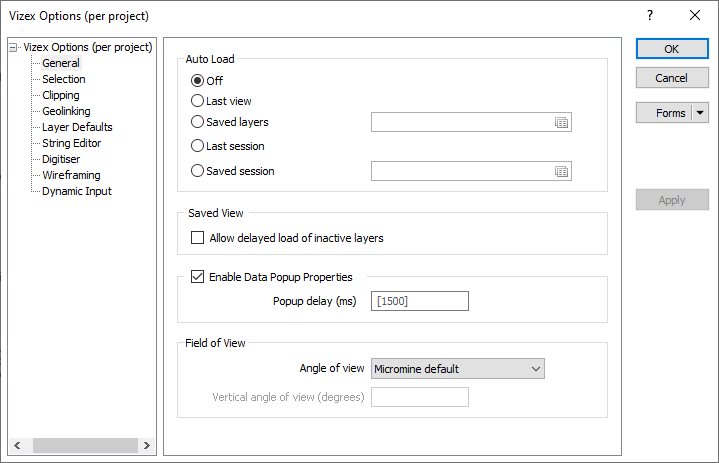Go to the Wireframing options page

[71, 175]
